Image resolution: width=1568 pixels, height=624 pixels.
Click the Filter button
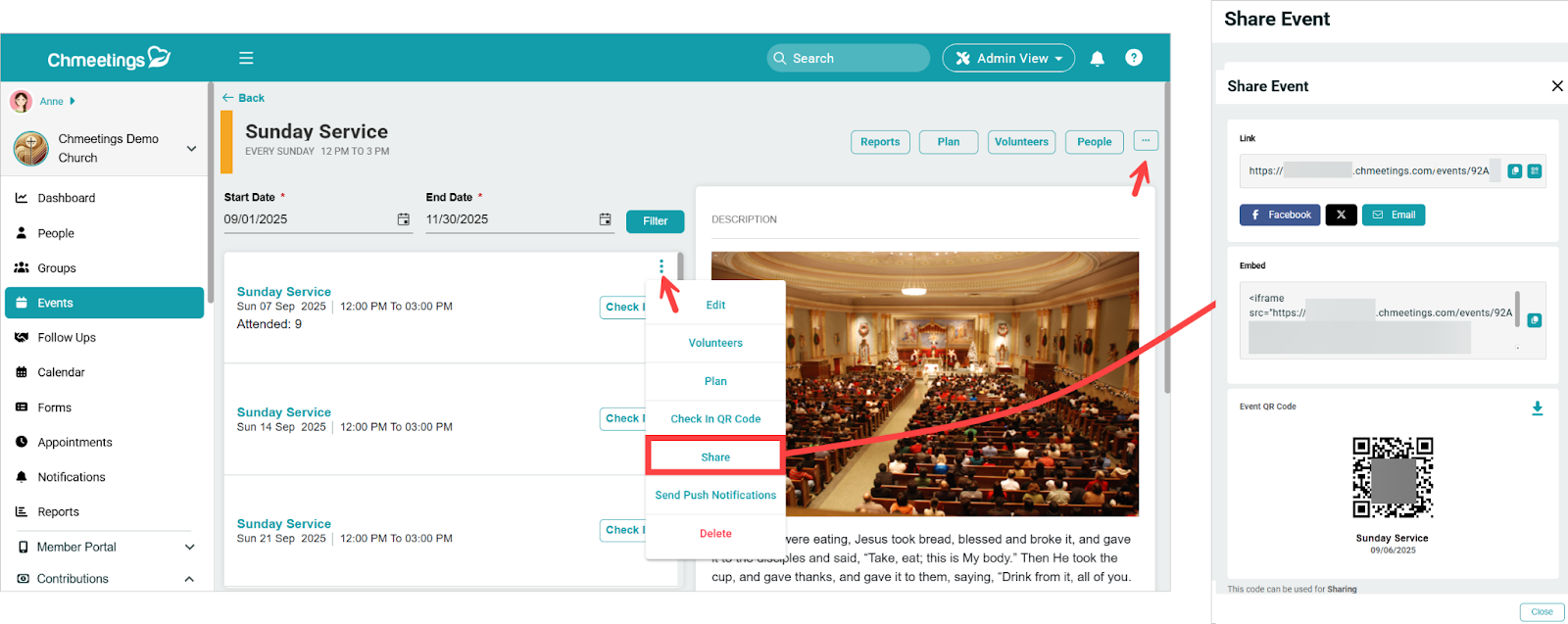pos(655,221)
